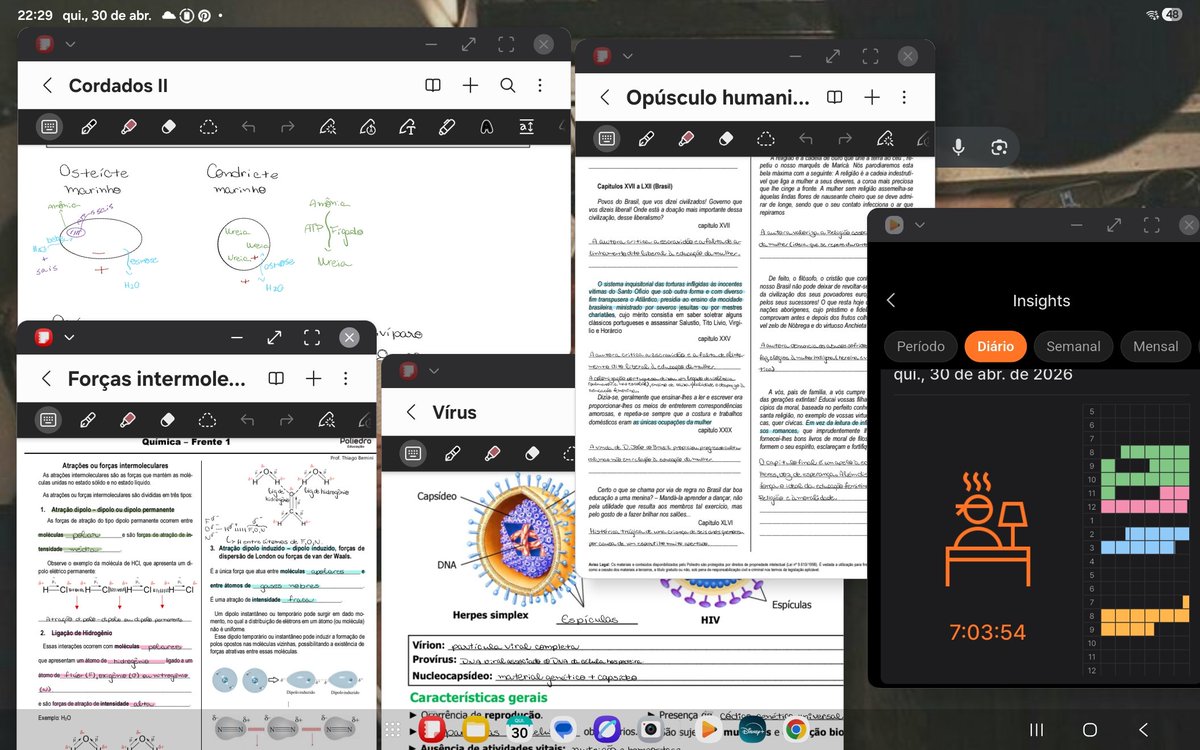Expand Vírus window options chevron

[434, 370]
